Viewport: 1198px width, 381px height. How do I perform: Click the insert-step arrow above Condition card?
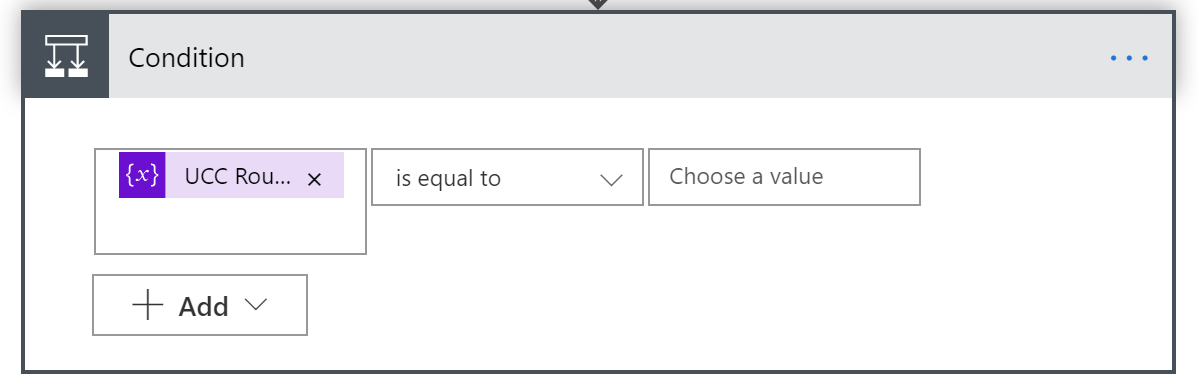tap(597, 4)
